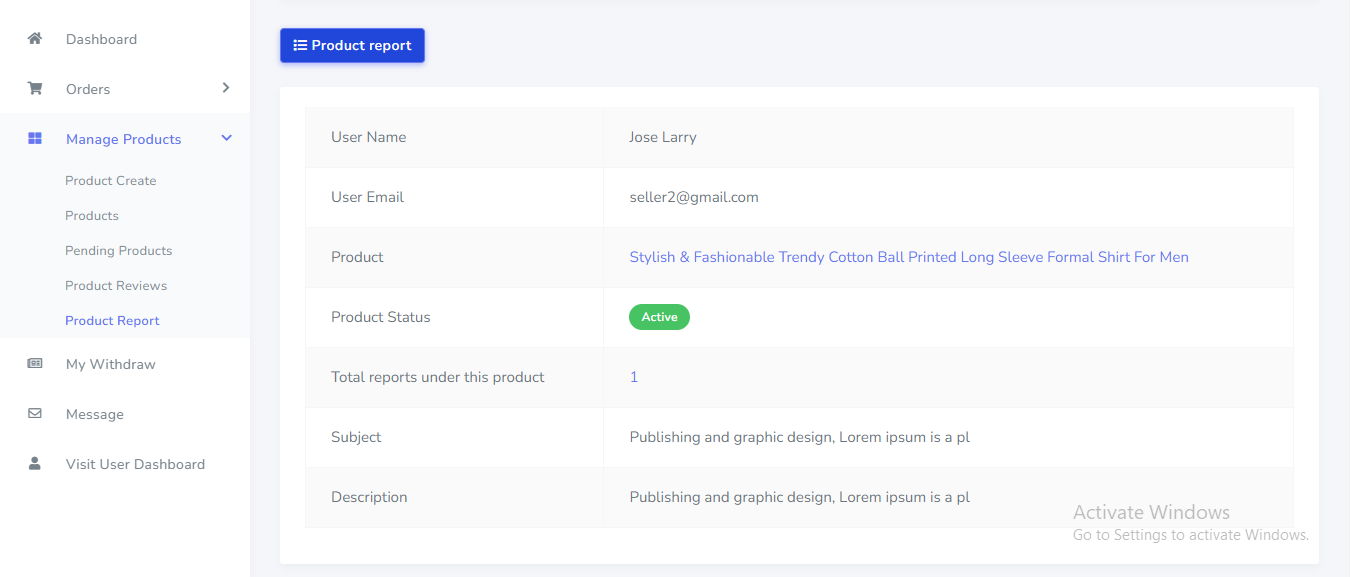Click the green Active status badge

point(659,317)
